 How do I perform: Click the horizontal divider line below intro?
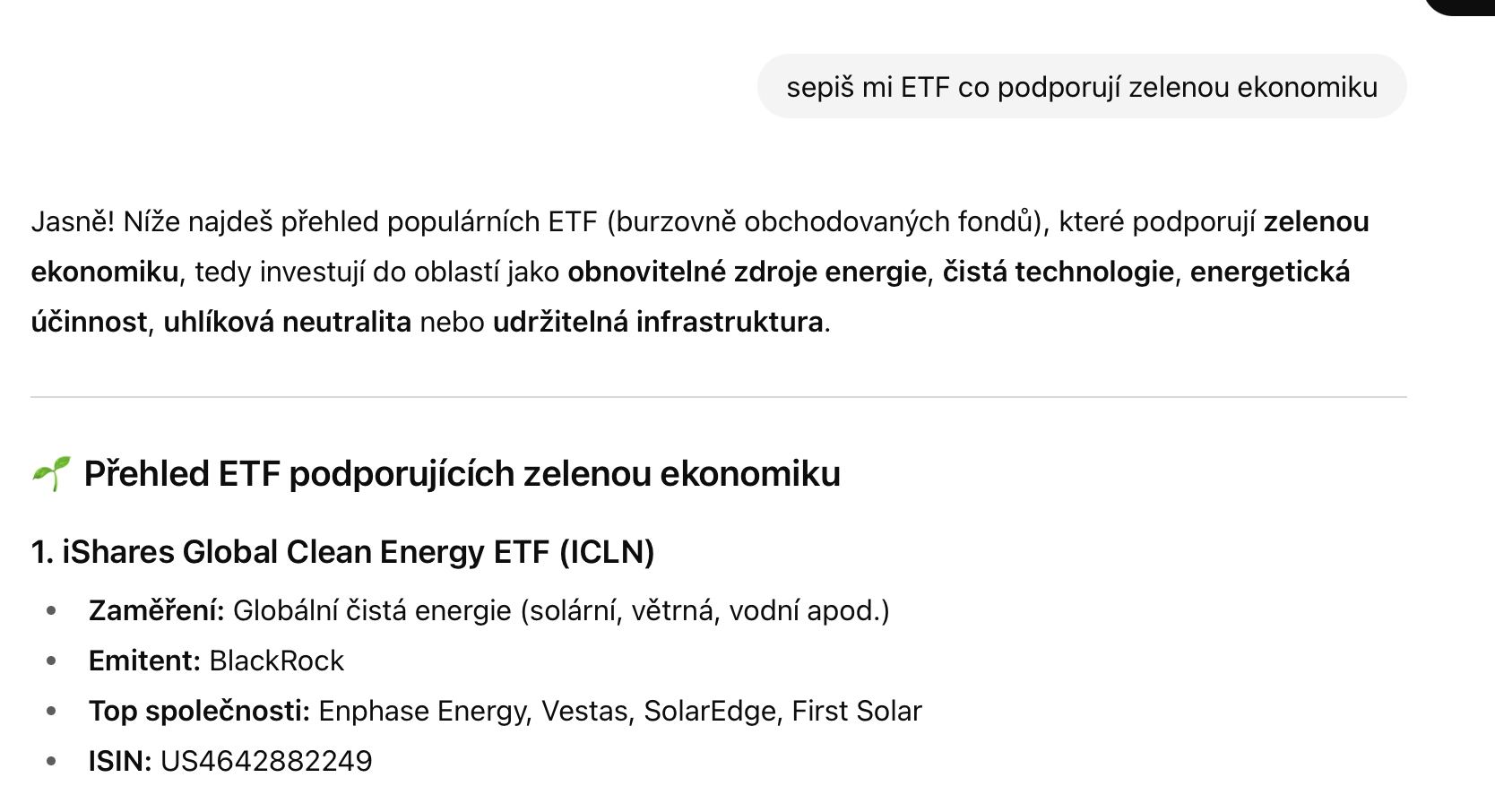(x=719, y=396)
